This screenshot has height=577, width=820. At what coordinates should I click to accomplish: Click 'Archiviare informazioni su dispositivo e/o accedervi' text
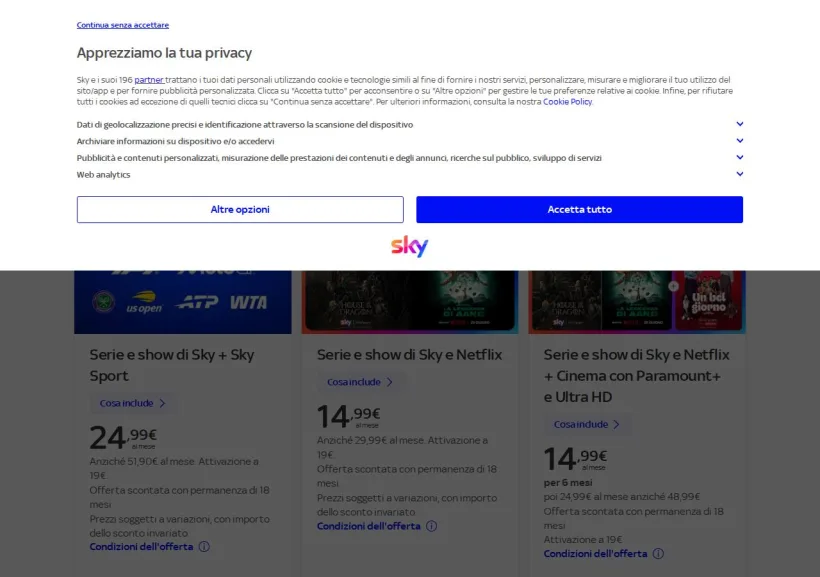pos(175,141)
